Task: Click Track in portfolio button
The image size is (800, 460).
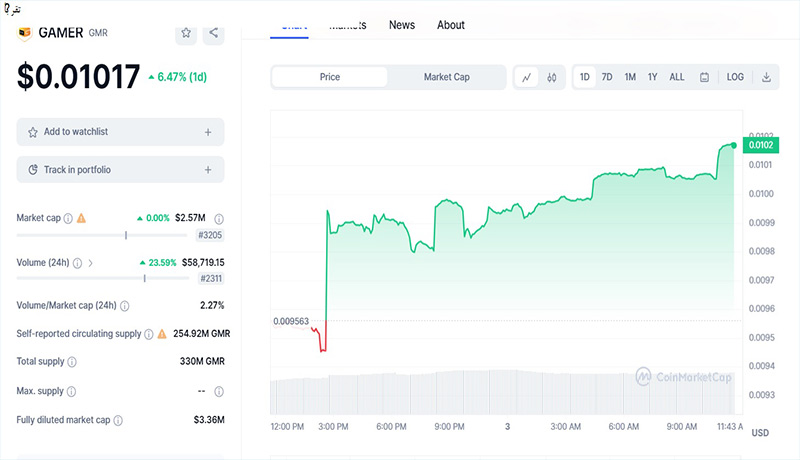Action: pyautogui.click(x=120, y=170)
